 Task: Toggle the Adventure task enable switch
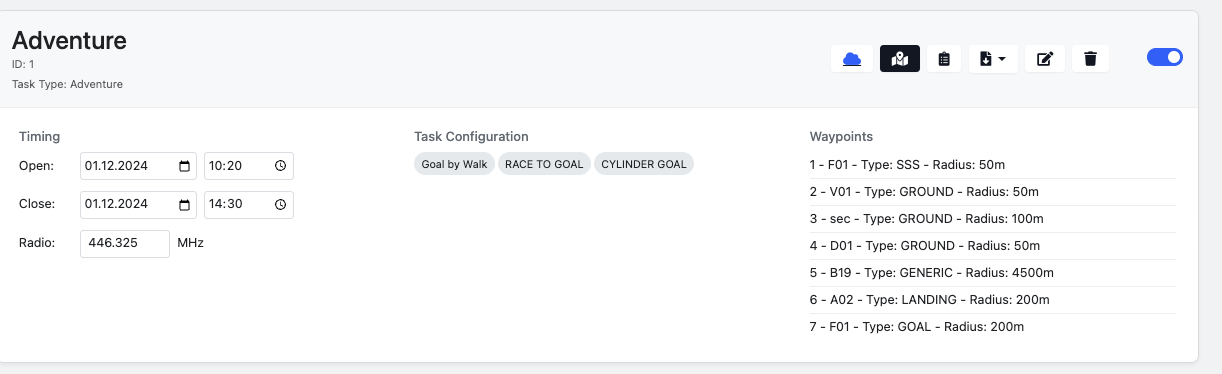point(1165,57)
